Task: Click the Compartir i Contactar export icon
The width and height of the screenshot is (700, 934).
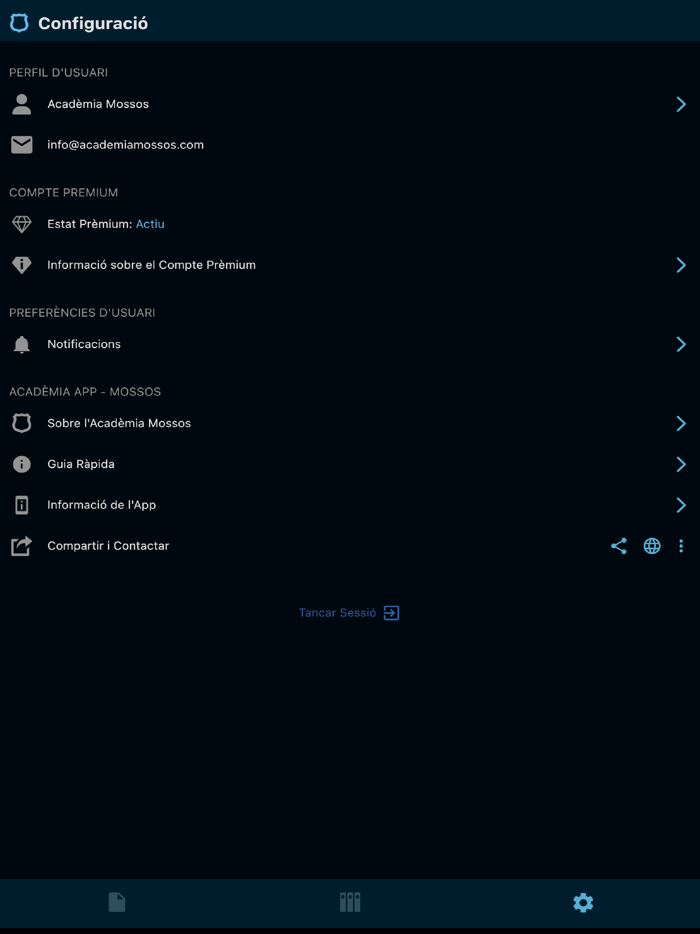Action: click(x=21, y=546)
